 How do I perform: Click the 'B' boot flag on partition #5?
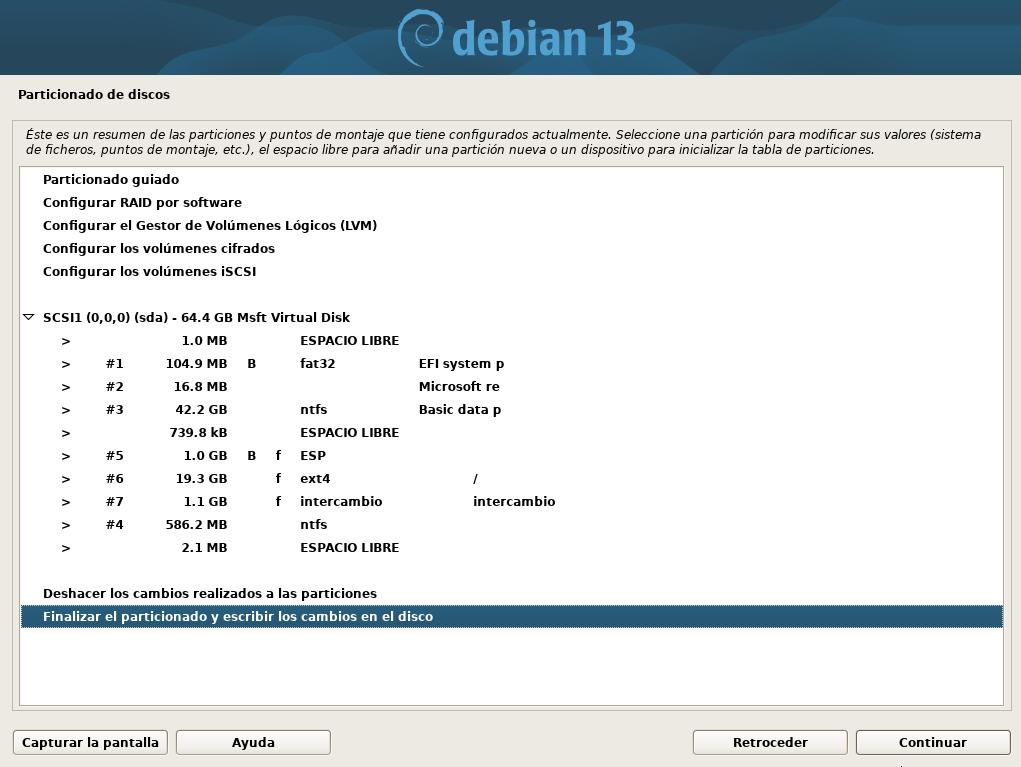(x=251, y=456)
